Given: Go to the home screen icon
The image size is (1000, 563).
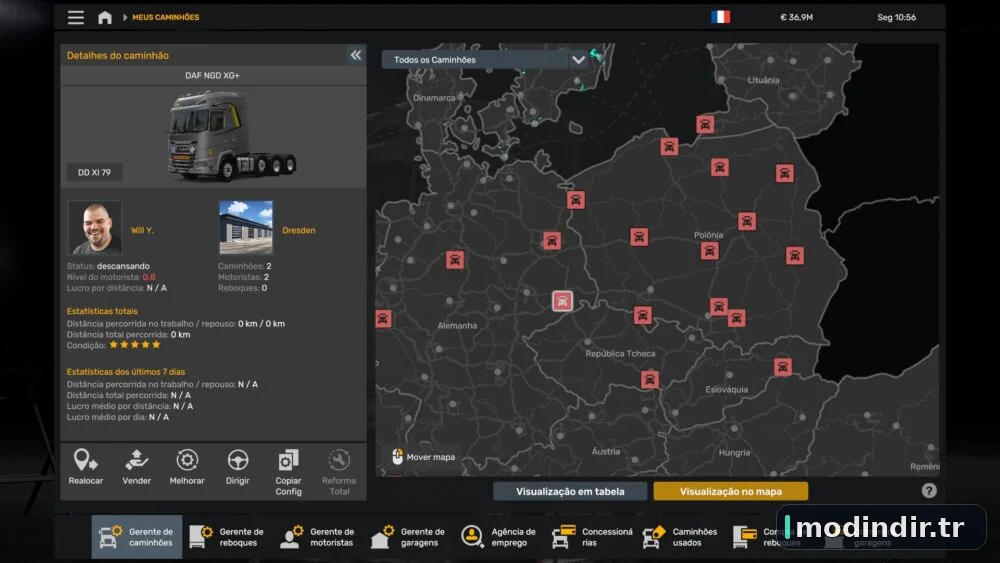Looking at the screenshot, I should click(105, 17).
